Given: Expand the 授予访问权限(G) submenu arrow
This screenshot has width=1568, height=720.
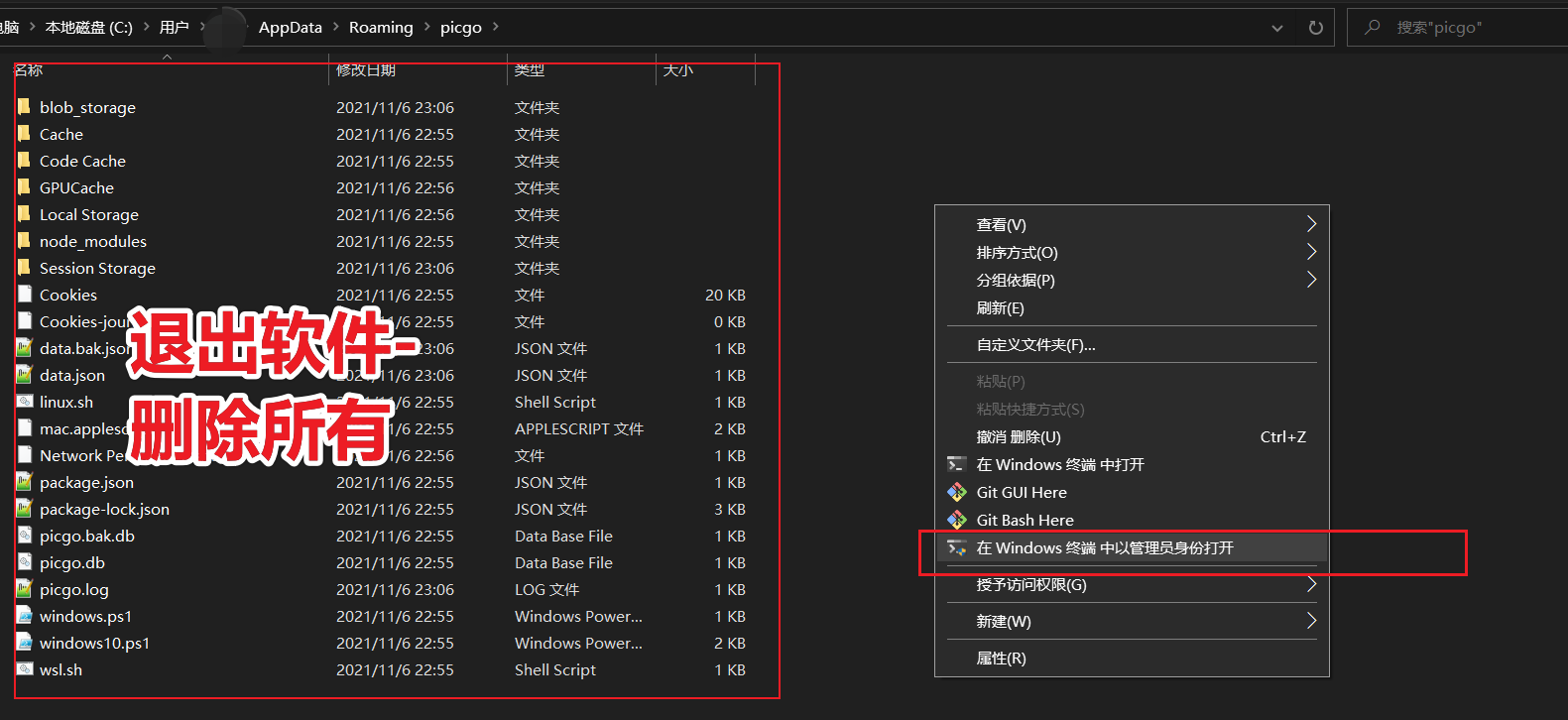Looking at the screenshot, I should (x=1311, y=584).
